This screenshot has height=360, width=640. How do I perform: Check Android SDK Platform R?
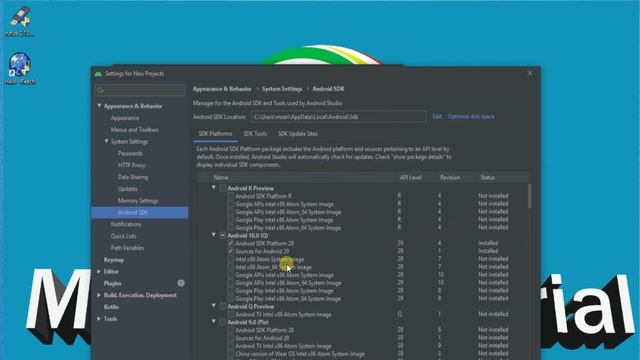coord(231,196)
